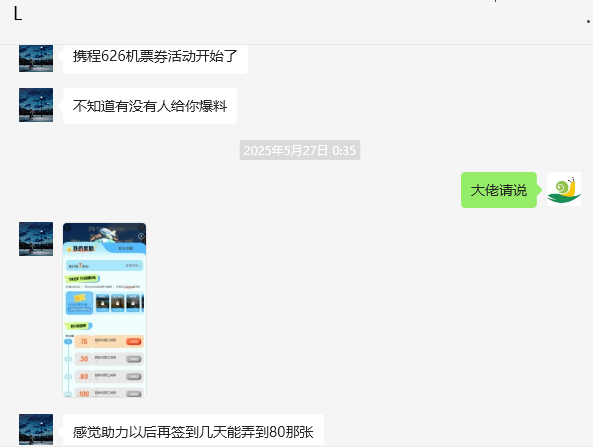The width and height of the screenshot is (593, 447).
Task: Click sender avatar beside '不知道有没有人给你爆料'
Action: pyautogui.click(x=36, y=105)
